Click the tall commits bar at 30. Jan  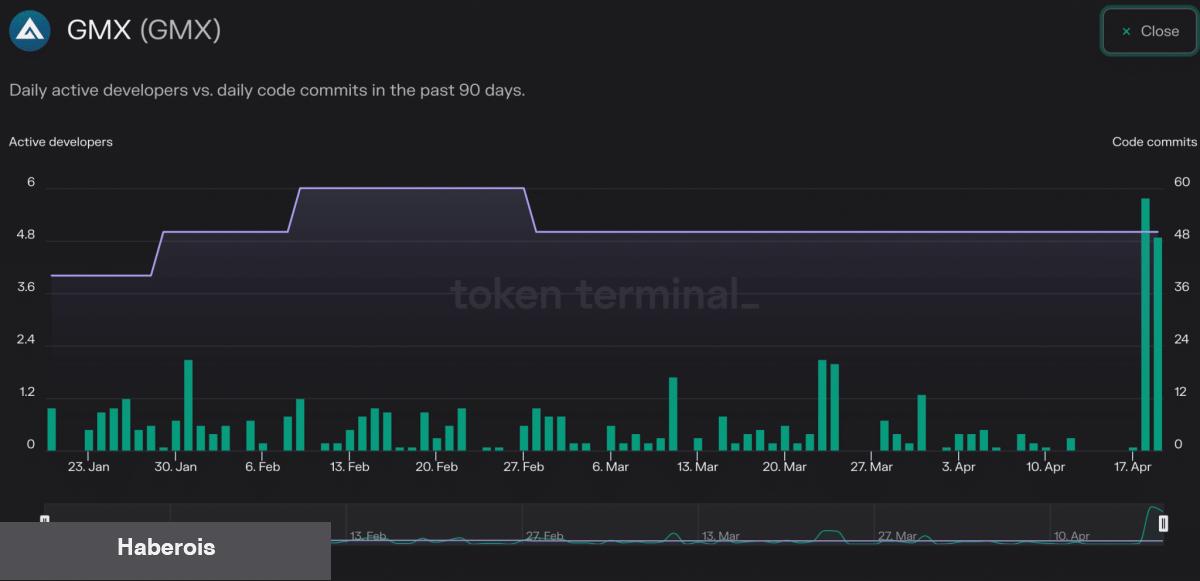188,405
